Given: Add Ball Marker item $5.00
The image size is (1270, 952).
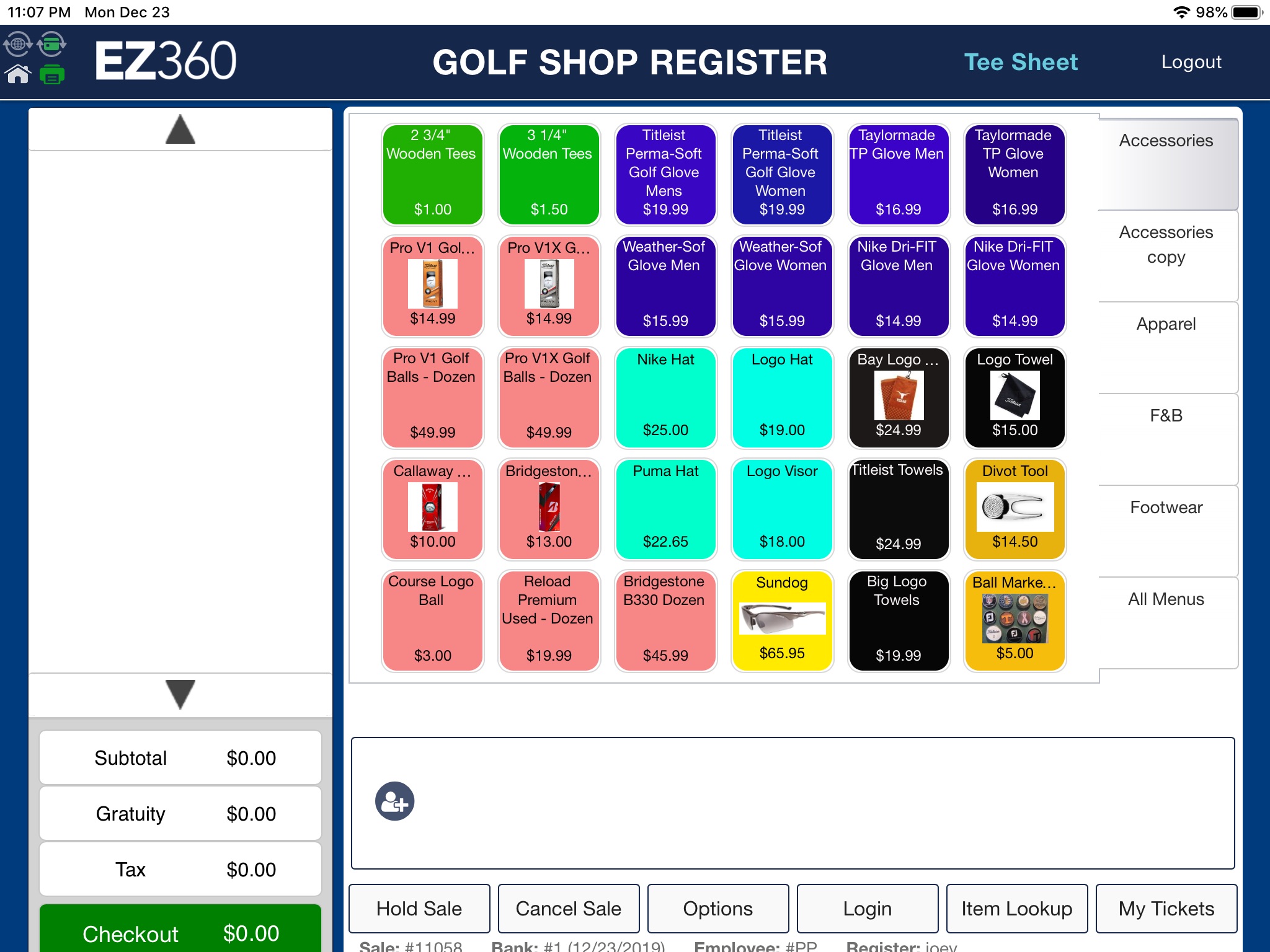Looking at the screenshot, I should pos(1015,620).
